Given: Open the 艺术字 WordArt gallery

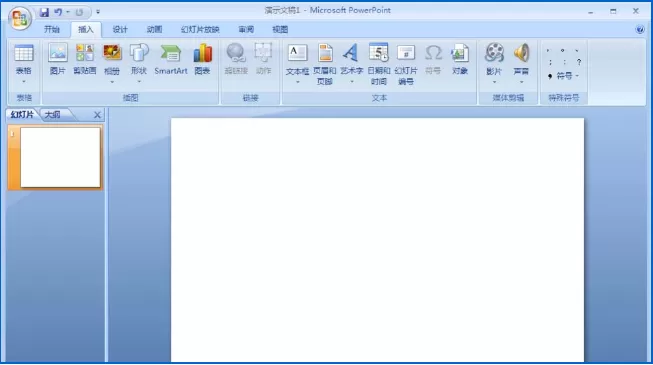Looking at the screenshot, I should [351, 63].
